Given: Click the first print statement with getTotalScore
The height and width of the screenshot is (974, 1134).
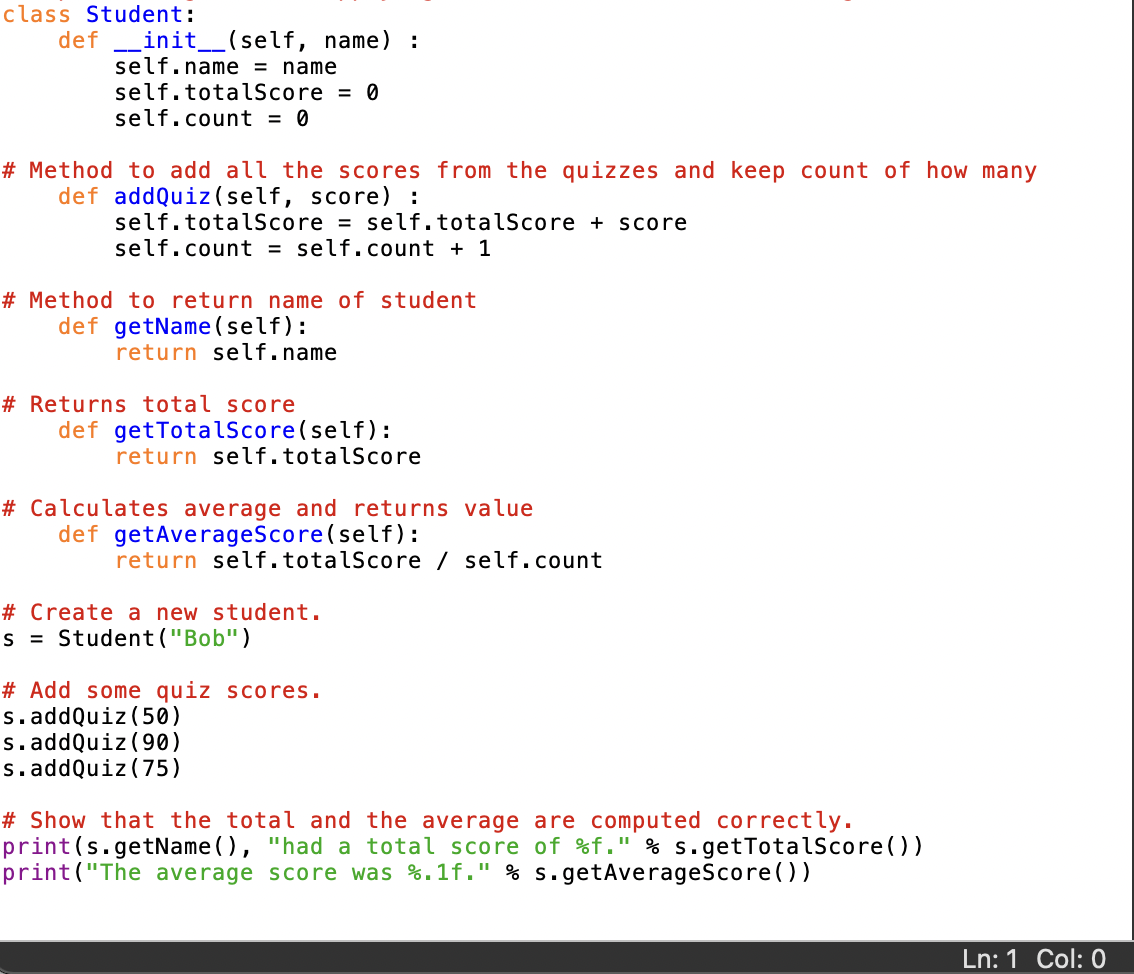Looking at the screenshot, I should 460,846.
